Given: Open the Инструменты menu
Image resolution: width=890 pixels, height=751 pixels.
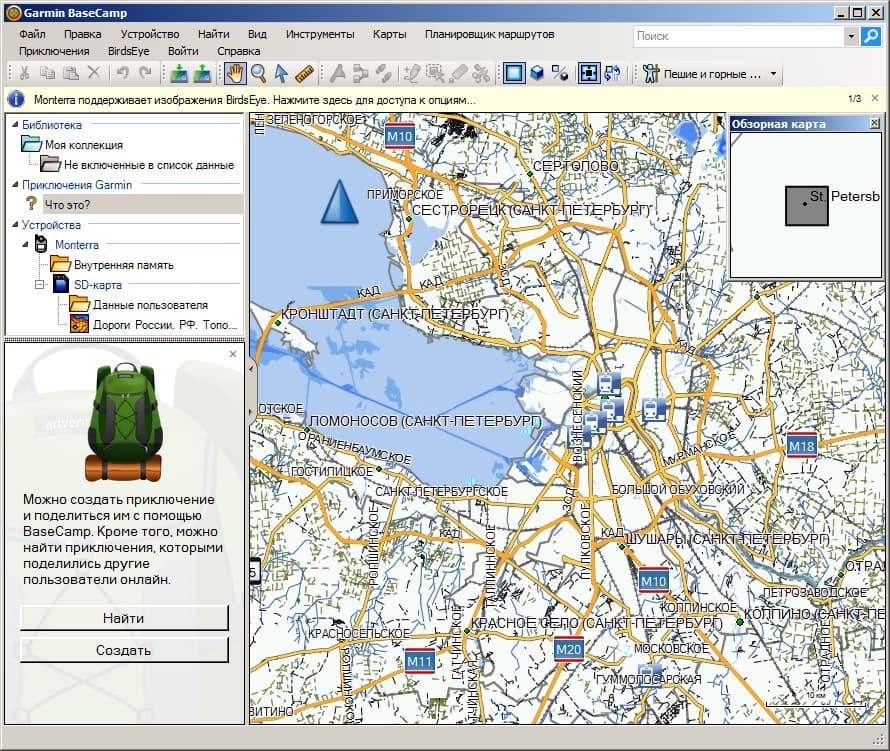Looking at the screenshot, I should (x=320, y=34).
